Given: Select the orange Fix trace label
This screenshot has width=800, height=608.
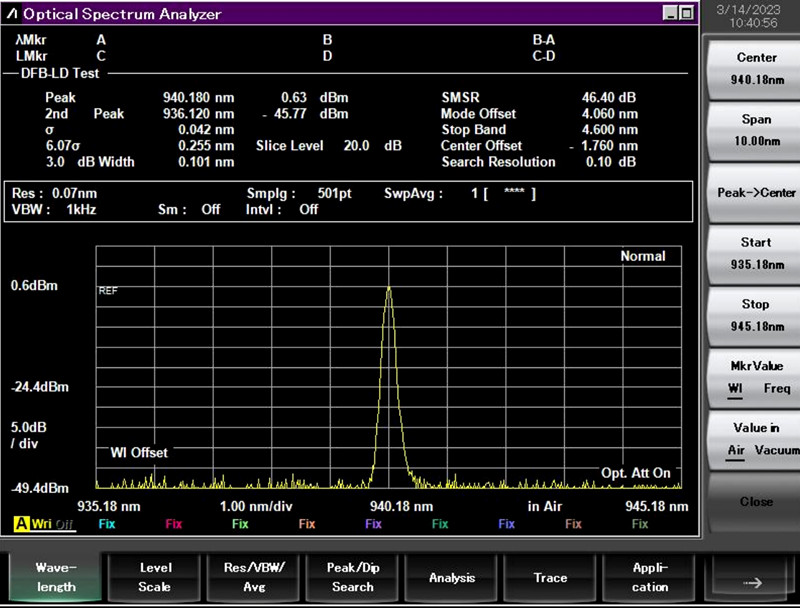Looking at the screenshot, I should (307, 524).
